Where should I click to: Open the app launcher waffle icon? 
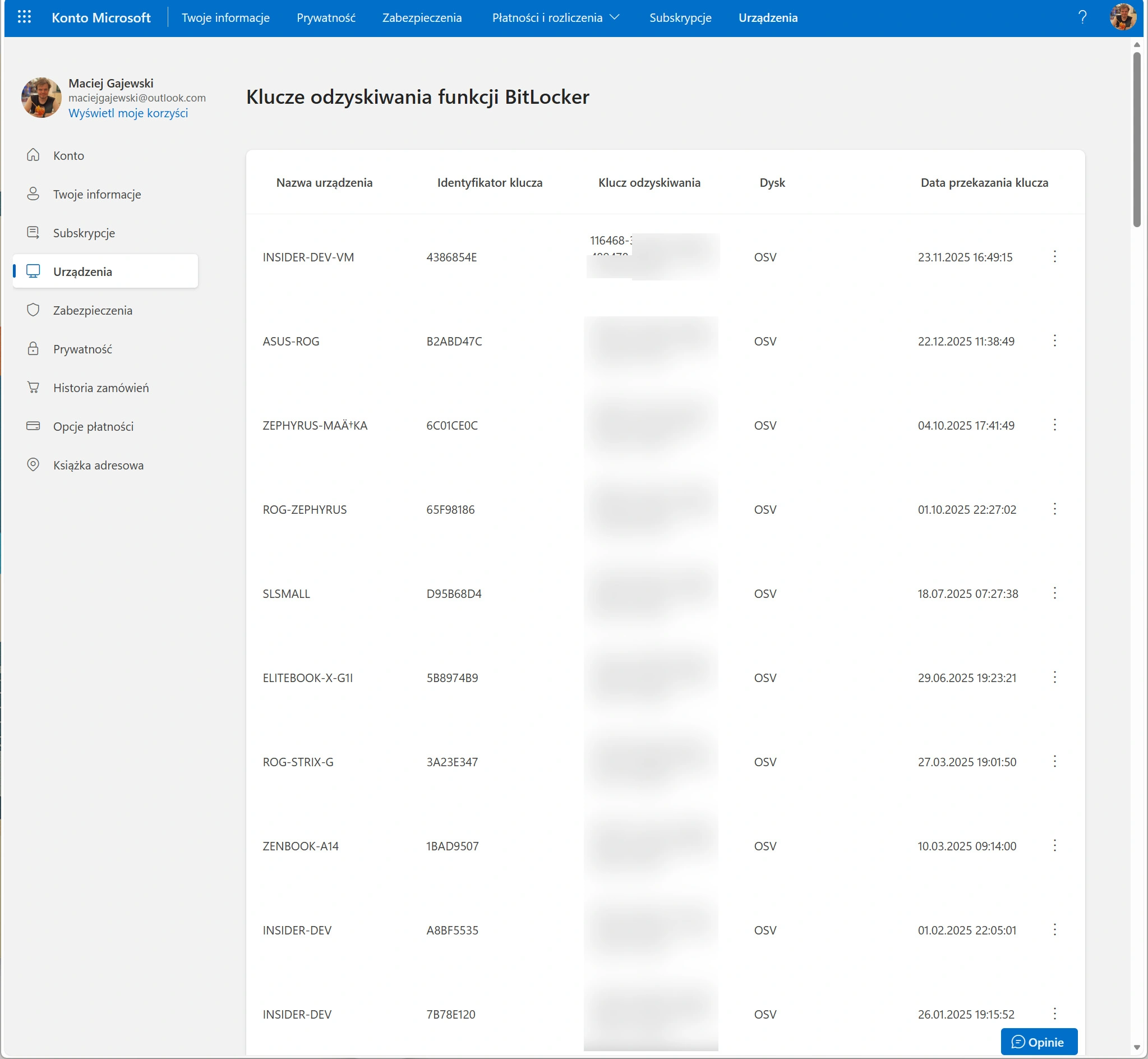point(24,17)
